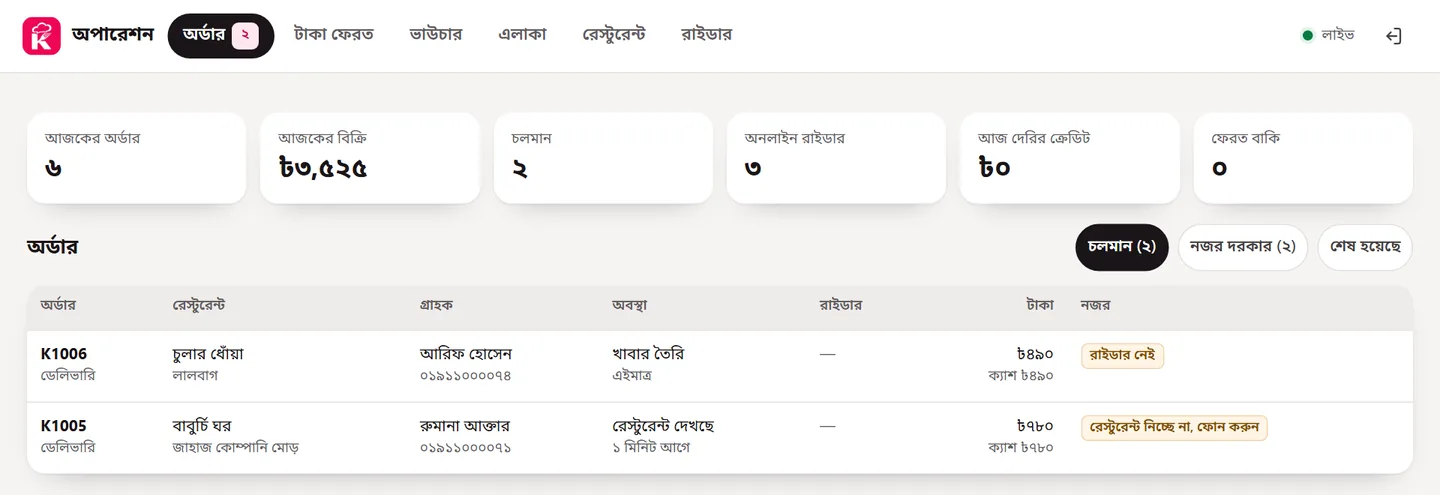Click the অর্ডার column header
The height and width of the screenshot is (495, 1440).
click(x=58, y=305)
